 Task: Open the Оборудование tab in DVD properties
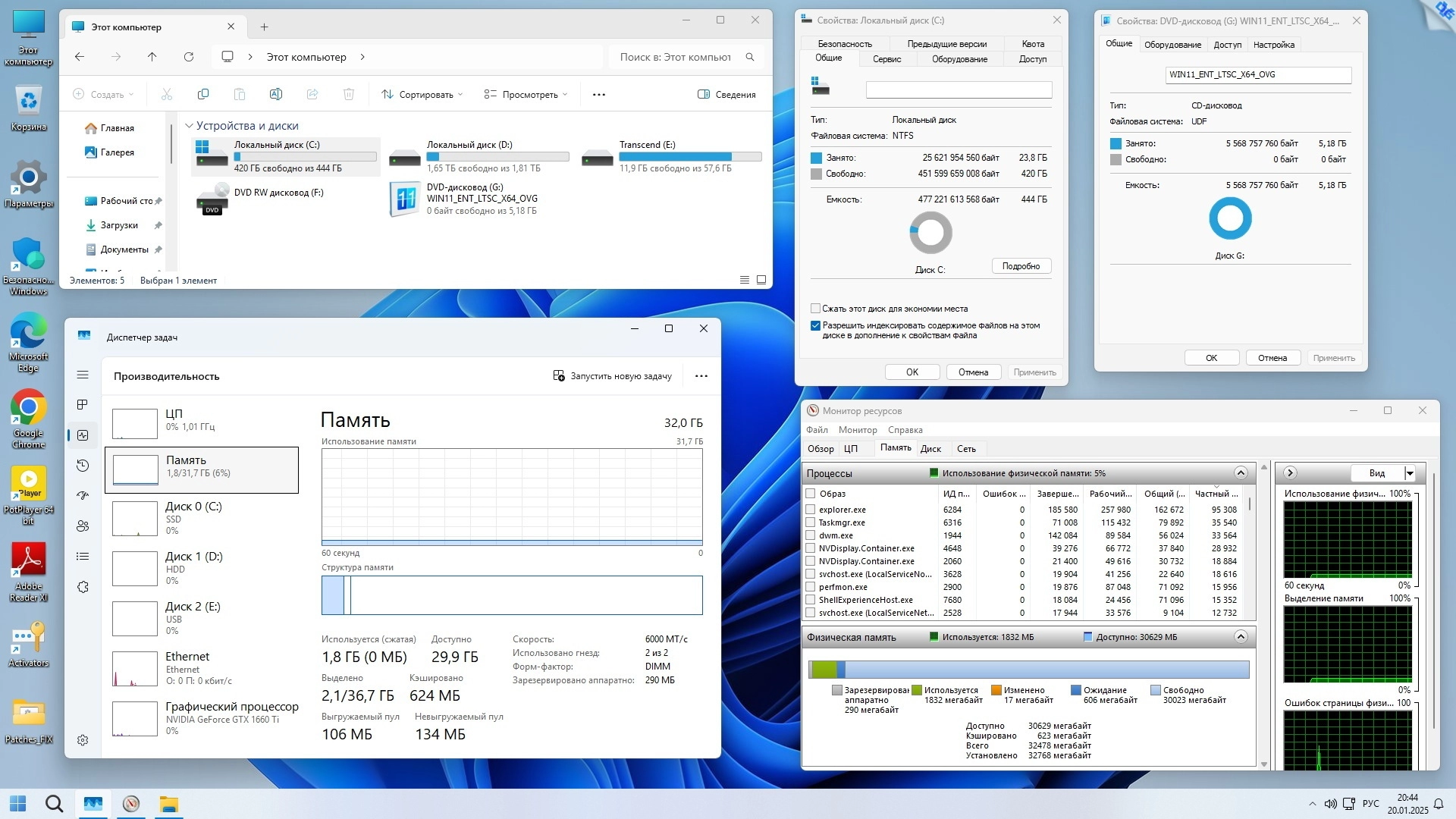click(x=1172, y=45)
